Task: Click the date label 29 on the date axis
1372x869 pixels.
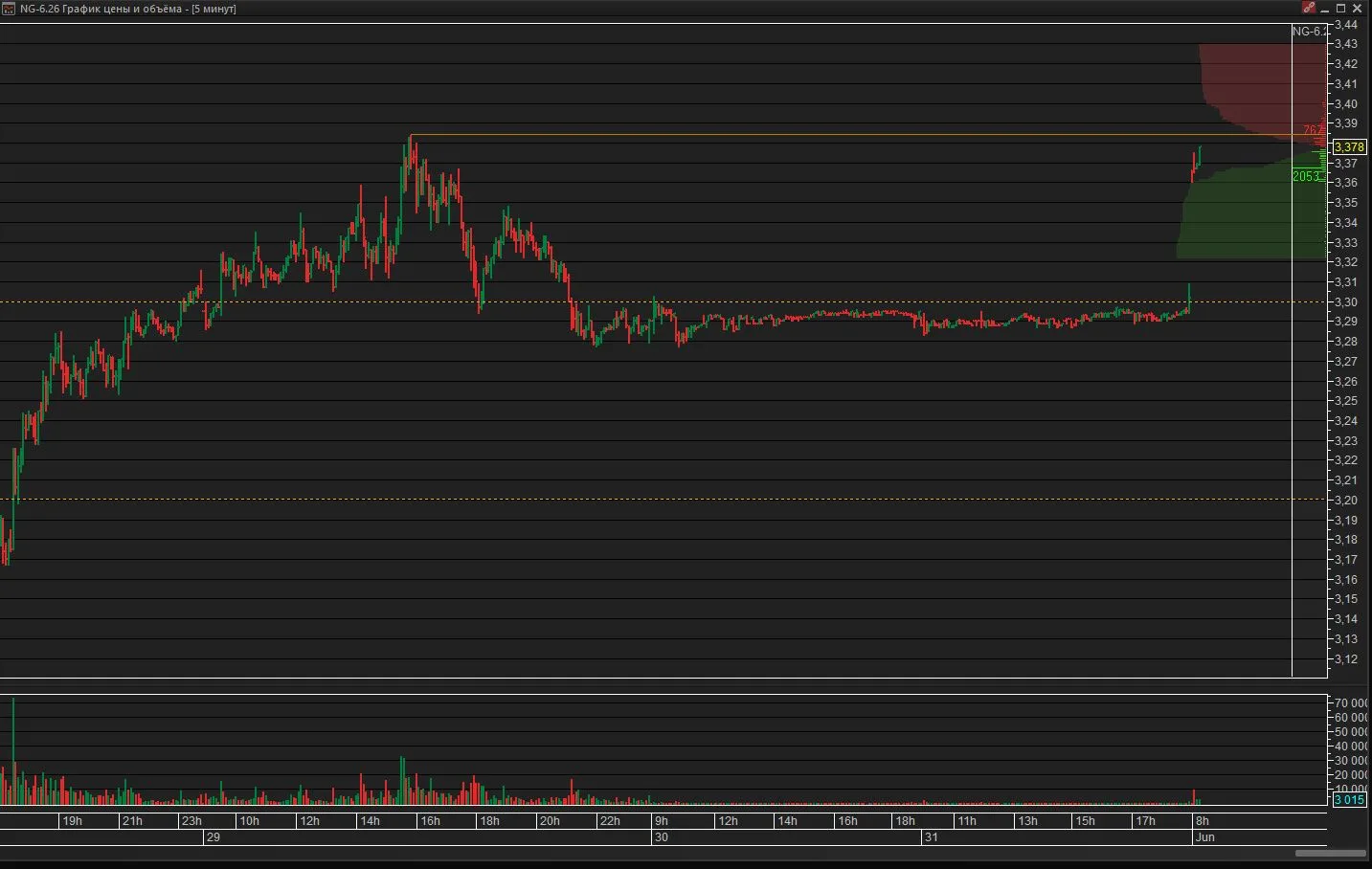Action: 214,837
